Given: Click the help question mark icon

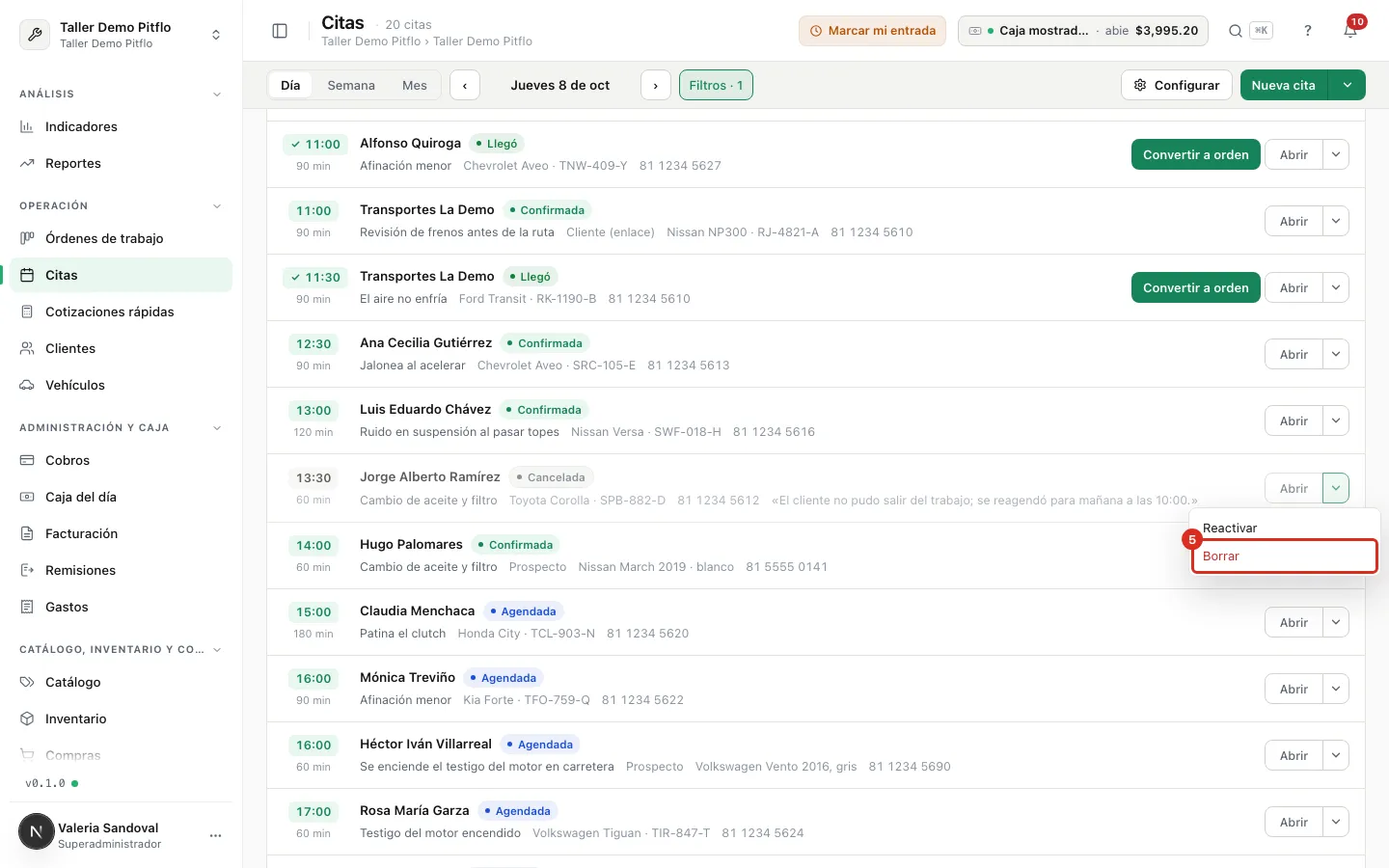Looking at the screenshot, I should tap(1308, 31).
